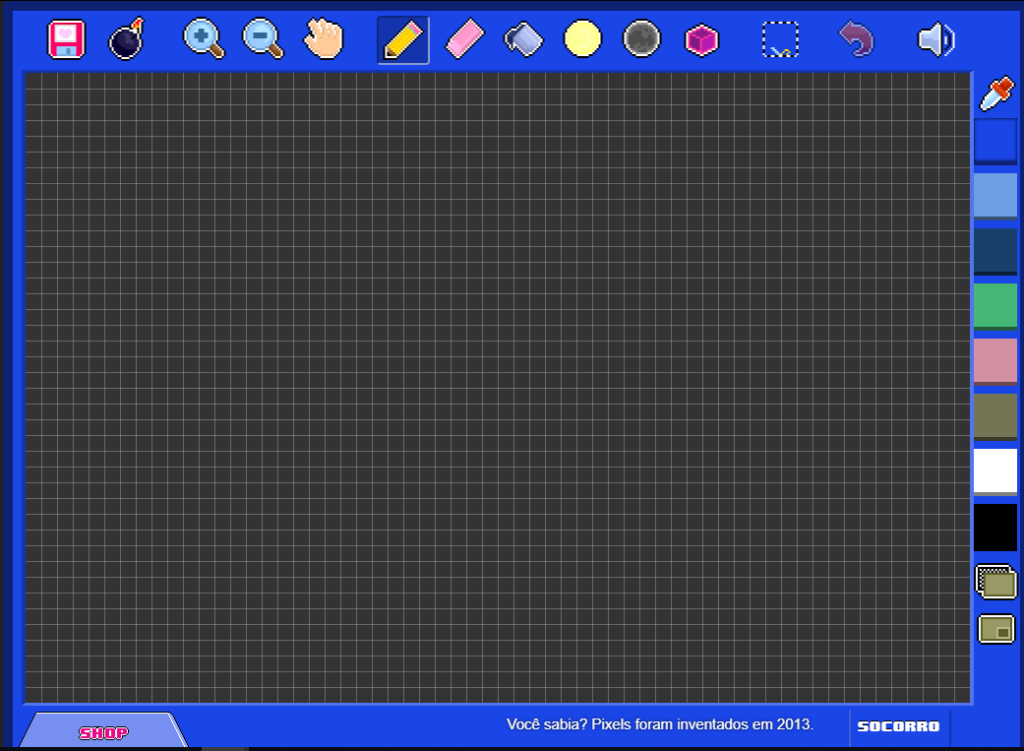Viewport: 1024px width, 751px height.
Task: Select the Pencil drawing tool
Action: [x=402, y=39]
